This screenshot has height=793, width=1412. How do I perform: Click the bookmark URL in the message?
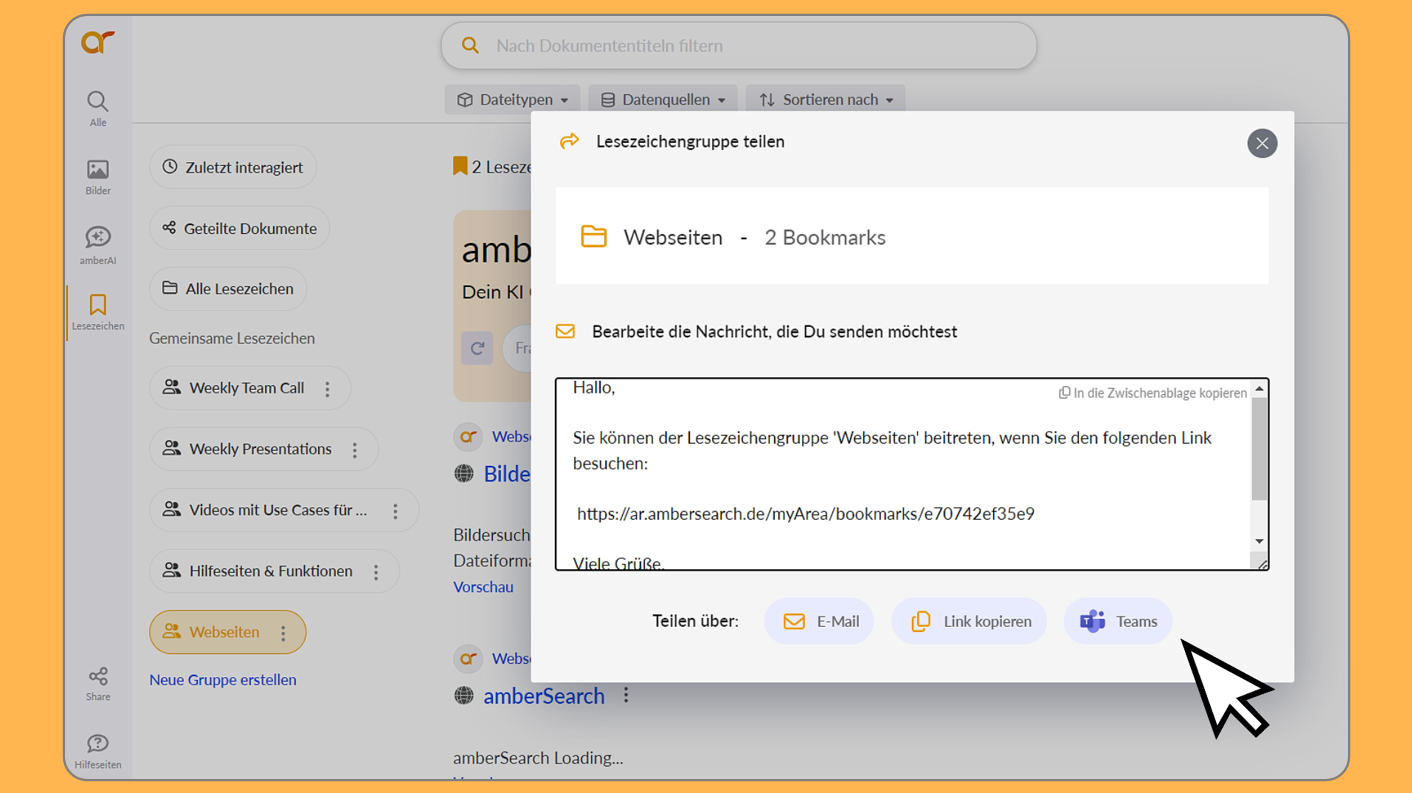click(x=805, y=514)
